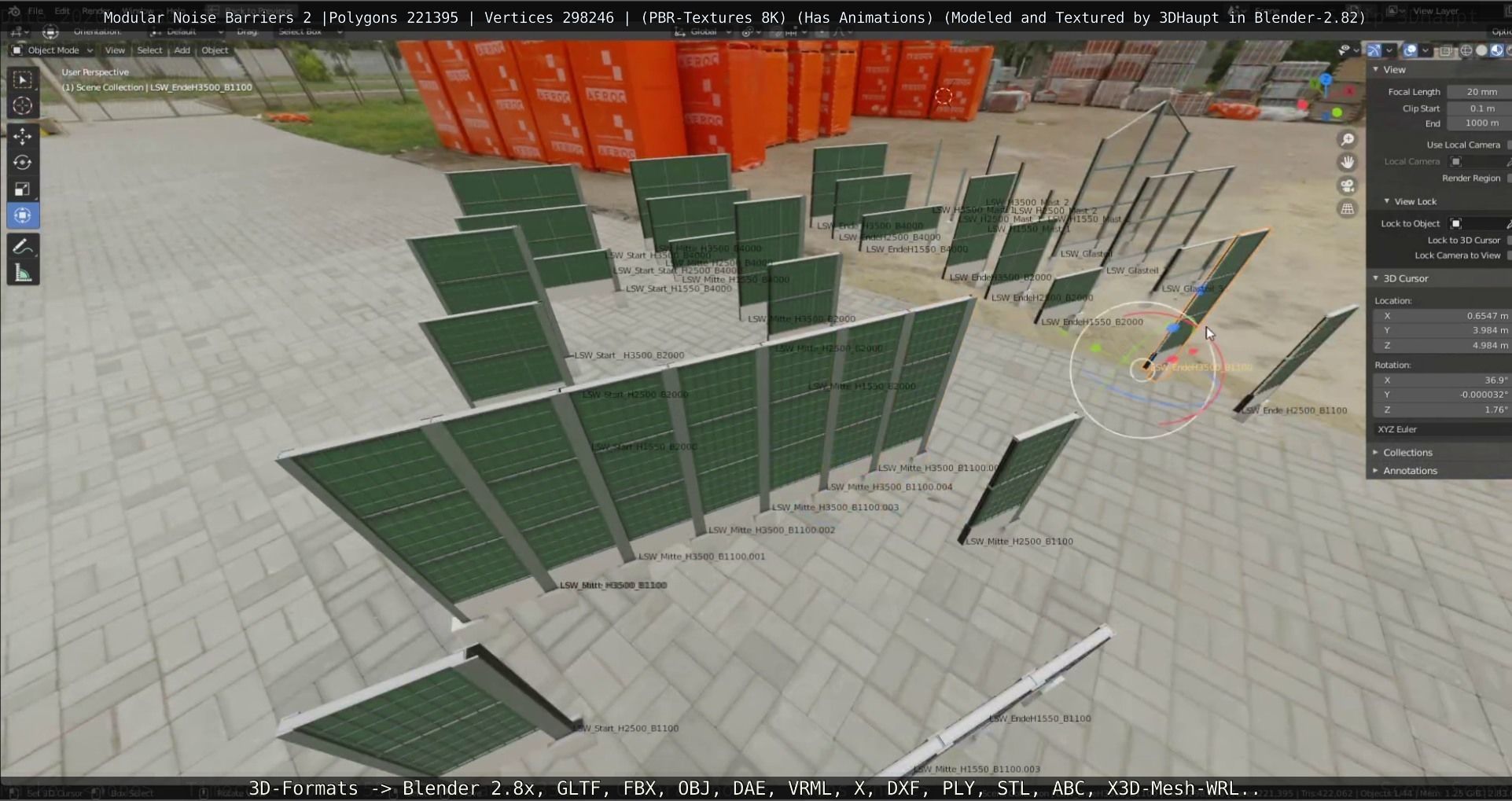Open the overlays options dropdown arrow

[1426, 50]
